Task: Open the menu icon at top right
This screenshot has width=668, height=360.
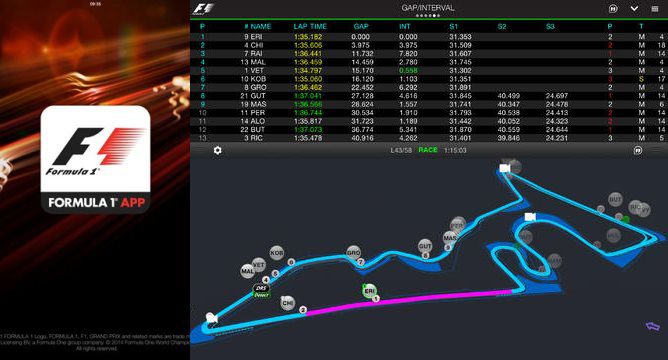Action: 655,9
